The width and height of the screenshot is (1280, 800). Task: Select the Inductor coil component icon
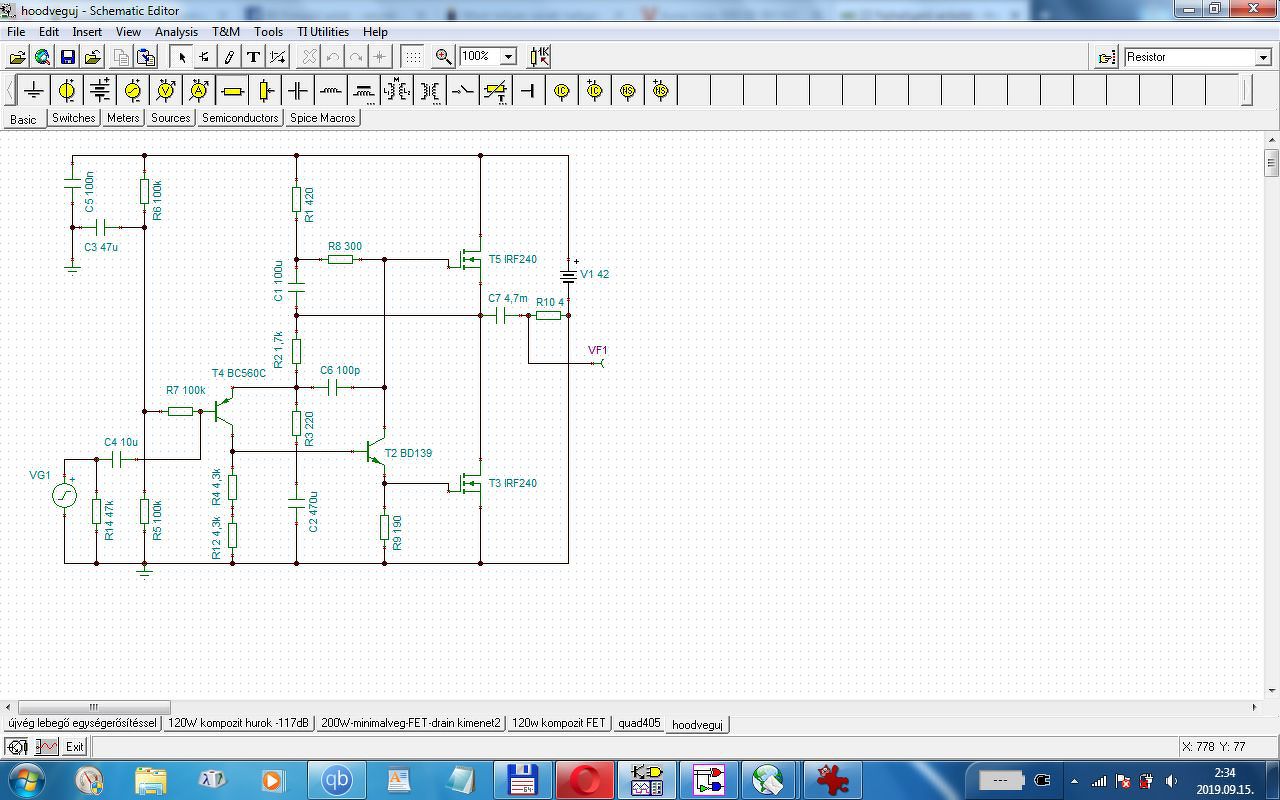[x=331, y=91]
